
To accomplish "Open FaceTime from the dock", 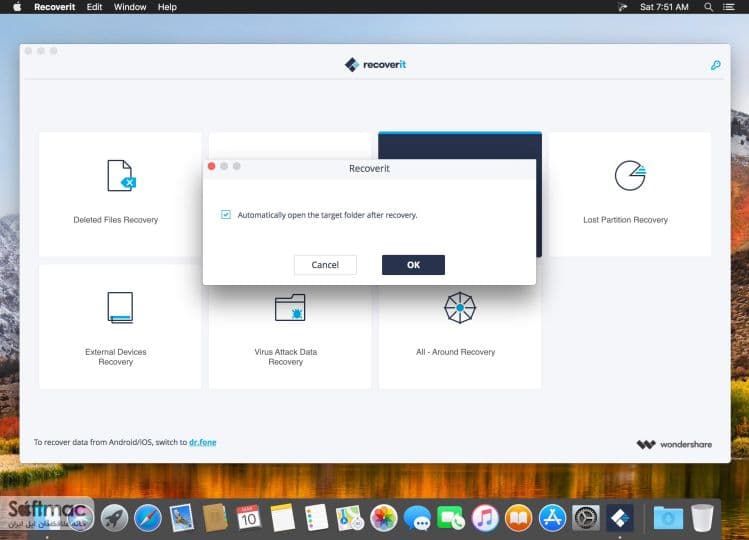I will coord(451,518).
